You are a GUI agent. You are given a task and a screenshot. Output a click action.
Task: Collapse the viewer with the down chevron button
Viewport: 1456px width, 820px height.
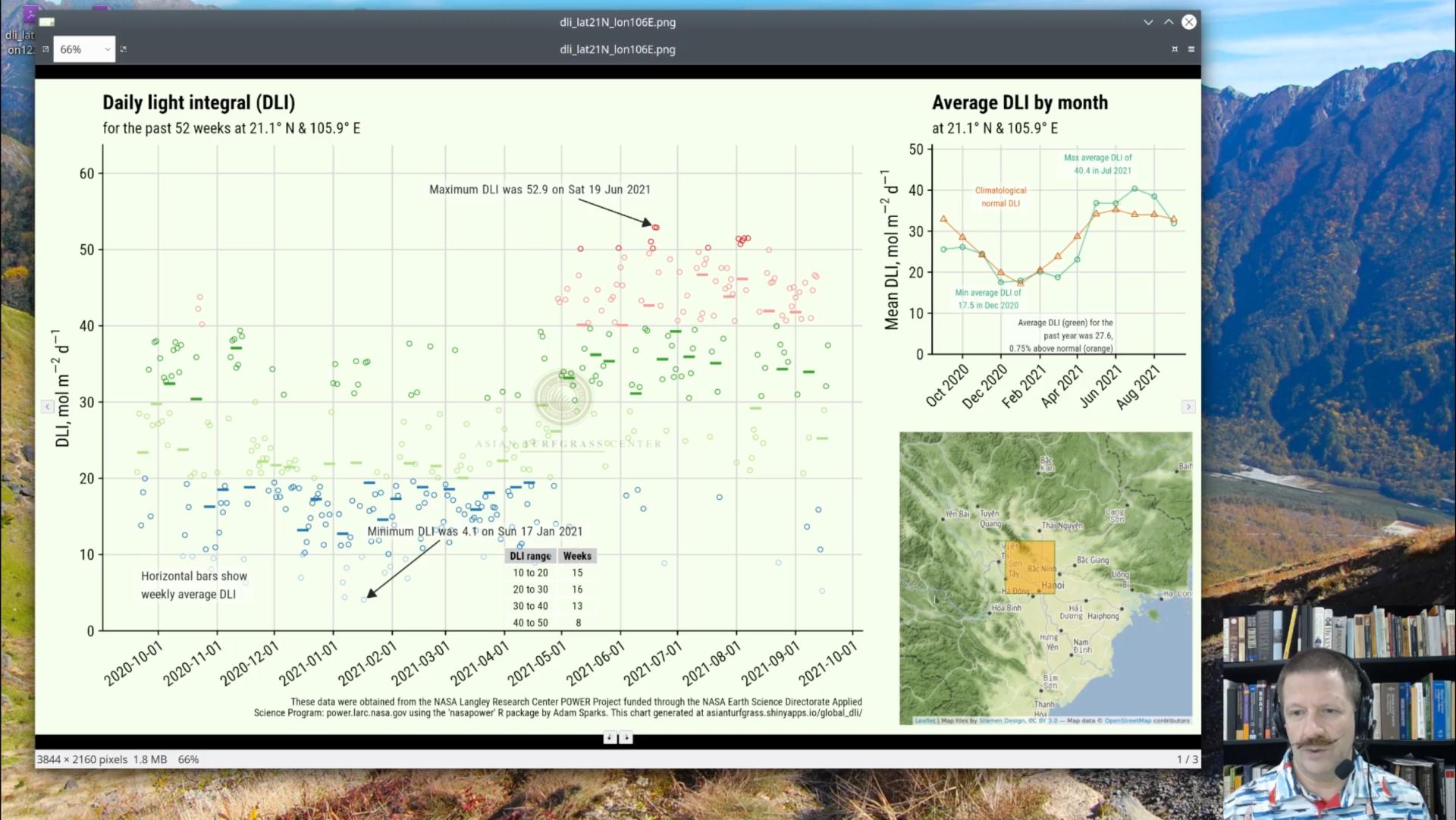(1148, 22)
